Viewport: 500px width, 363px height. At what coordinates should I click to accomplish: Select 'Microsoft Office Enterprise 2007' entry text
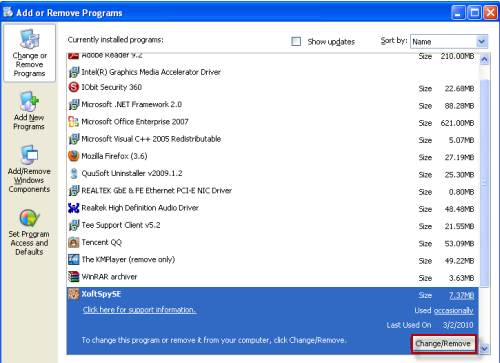pyautogui.click(x=135, y=122)
